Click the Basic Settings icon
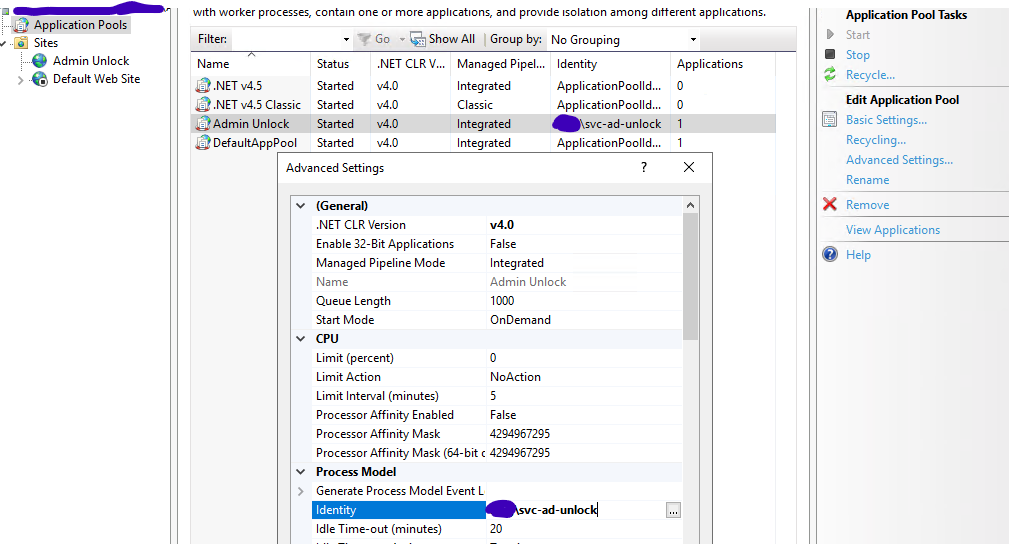The width and height of the screenshot is (1009, 544). click(x=829, y=120)
